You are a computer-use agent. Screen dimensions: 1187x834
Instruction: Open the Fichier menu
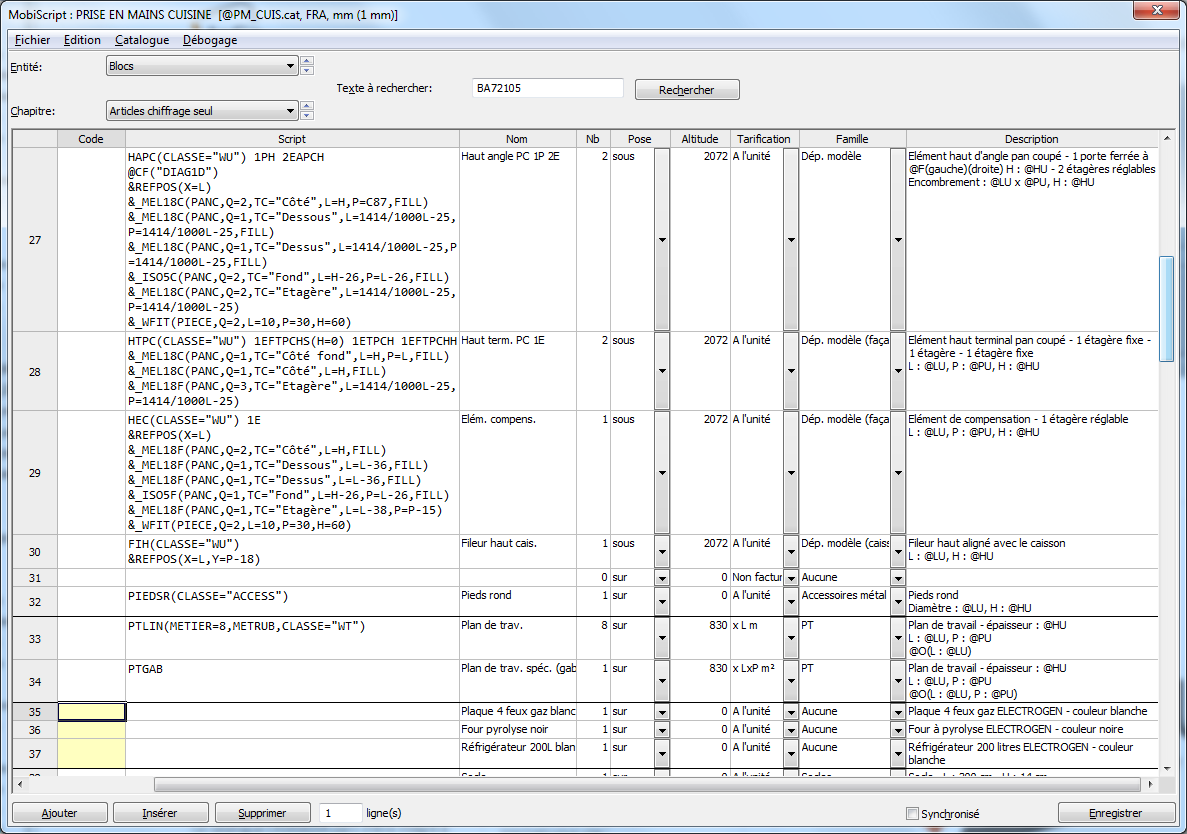[33, 40]
